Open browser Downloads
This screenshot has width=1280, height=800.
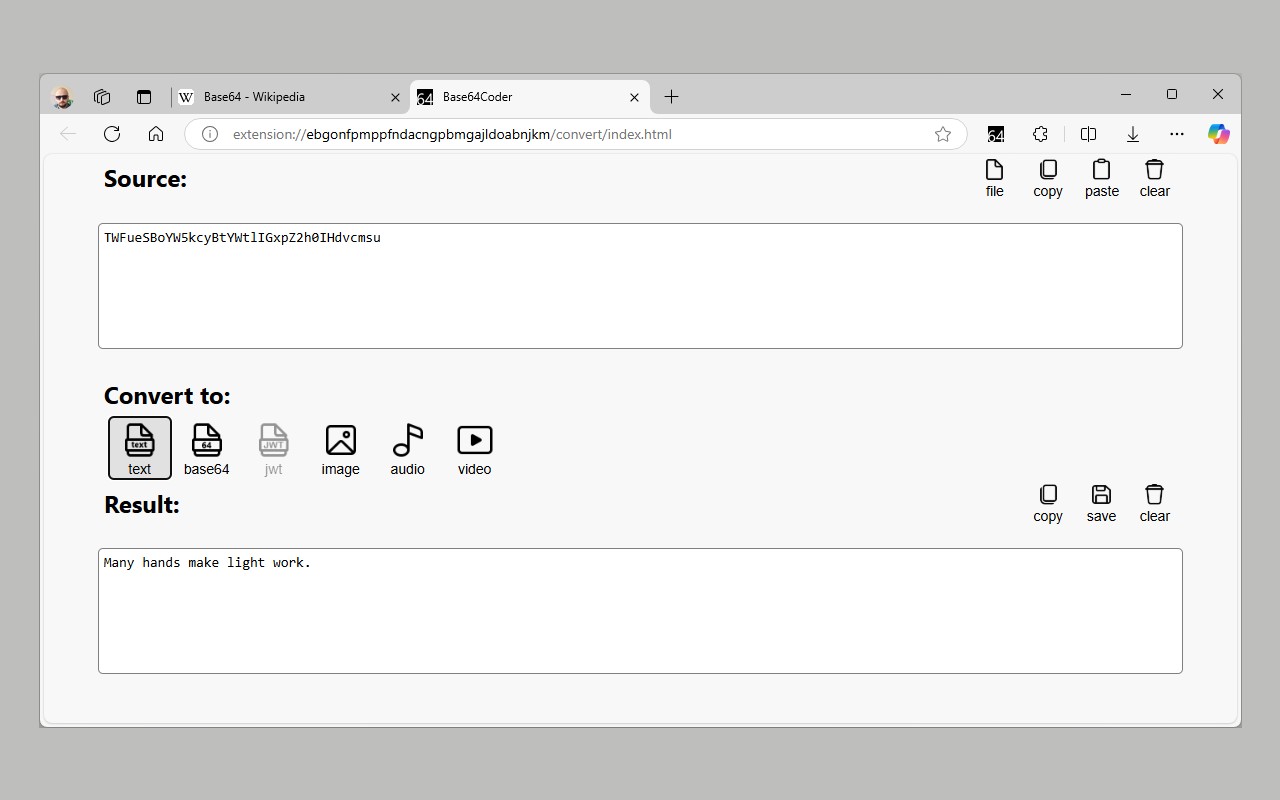click(x=1133, y=134)
